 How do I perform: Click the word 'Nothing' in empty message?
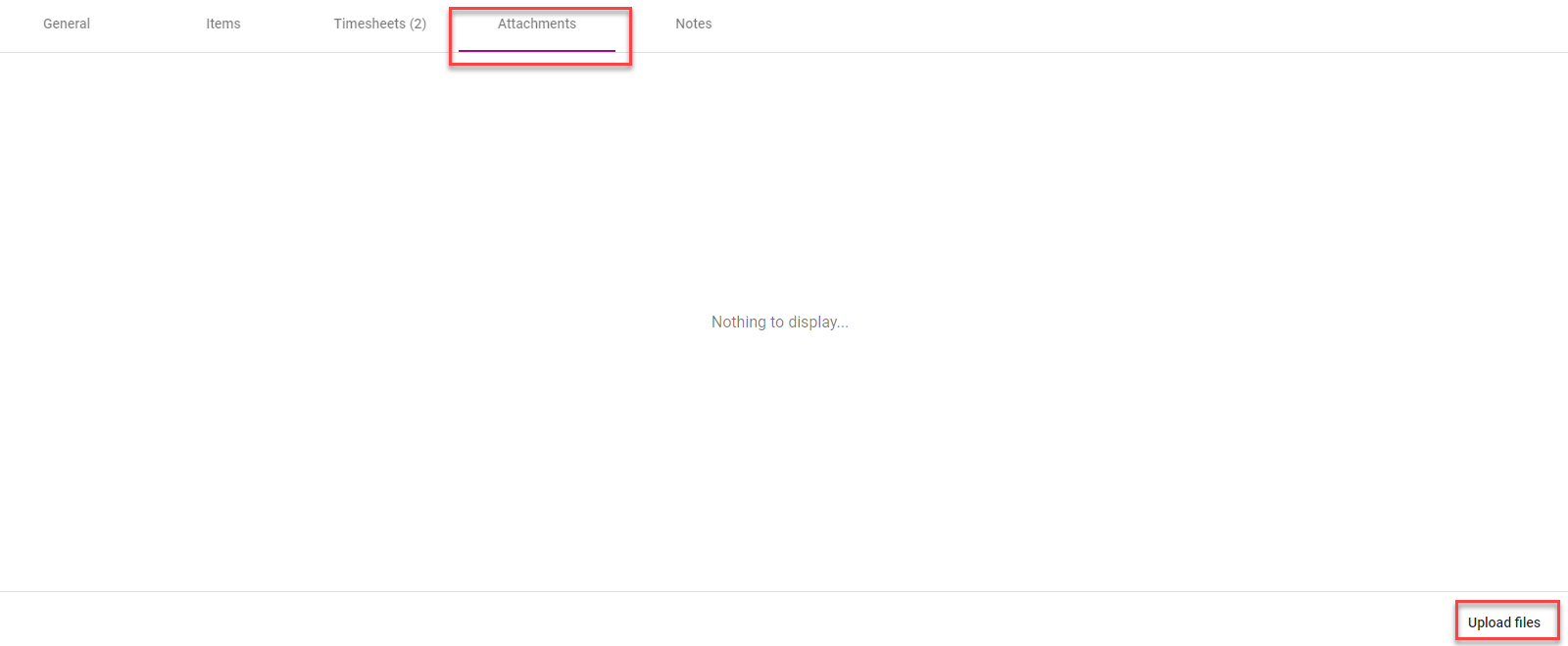[738, 322]
